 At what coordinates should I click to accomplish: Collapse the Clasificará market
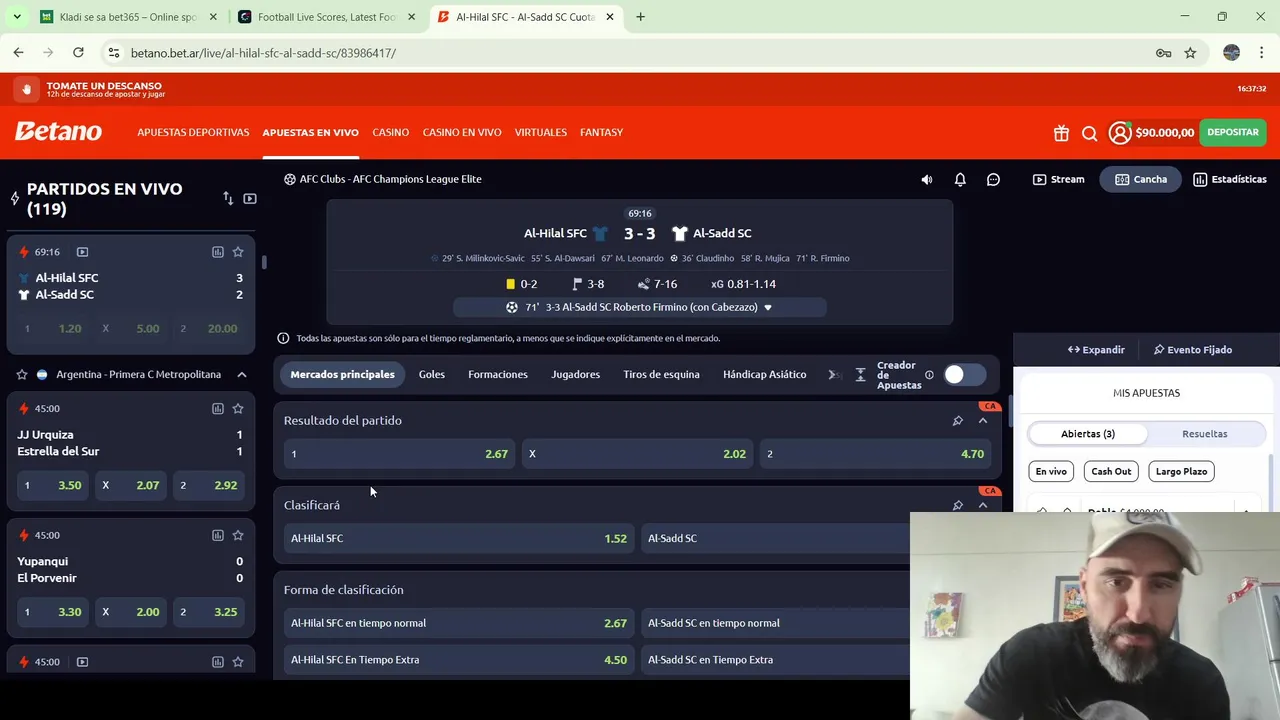coord(983,505)
